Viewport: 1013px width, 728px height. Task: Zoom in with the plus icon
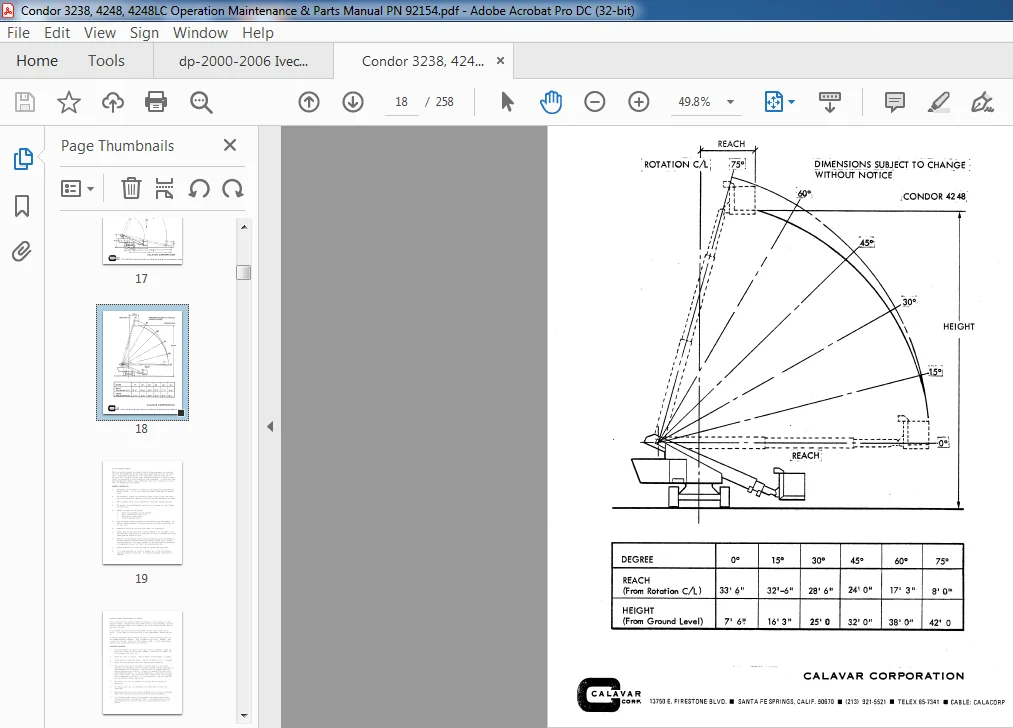[638, 102]
